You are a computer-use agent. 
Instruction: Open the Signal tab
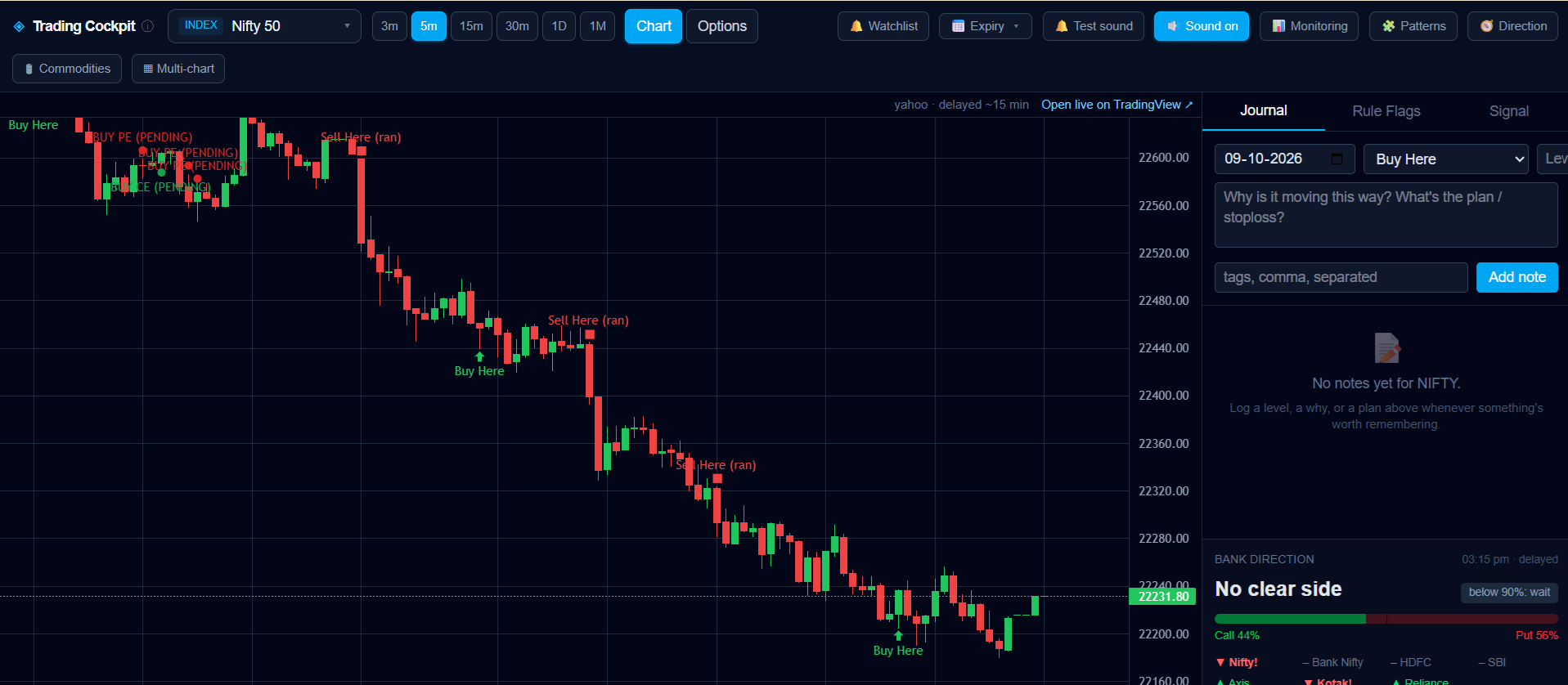point(1509,111)
